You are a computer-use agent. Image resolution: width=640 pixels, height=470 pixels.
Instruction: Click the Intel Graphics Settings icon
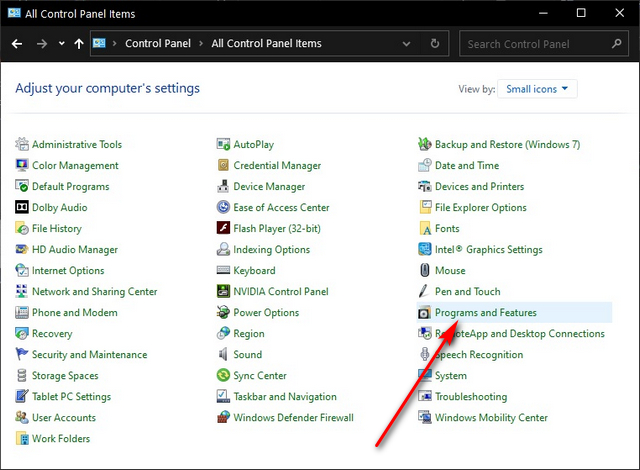click(426, 250)
